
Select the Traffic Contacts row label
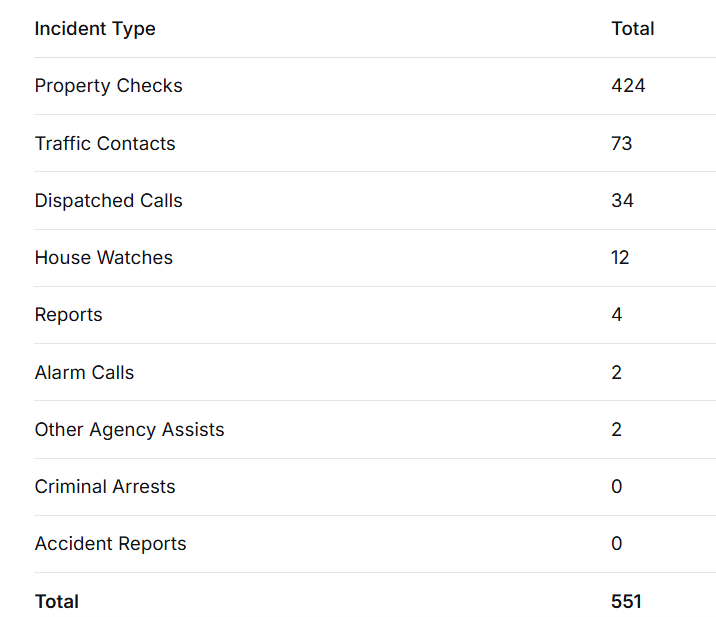105,143
